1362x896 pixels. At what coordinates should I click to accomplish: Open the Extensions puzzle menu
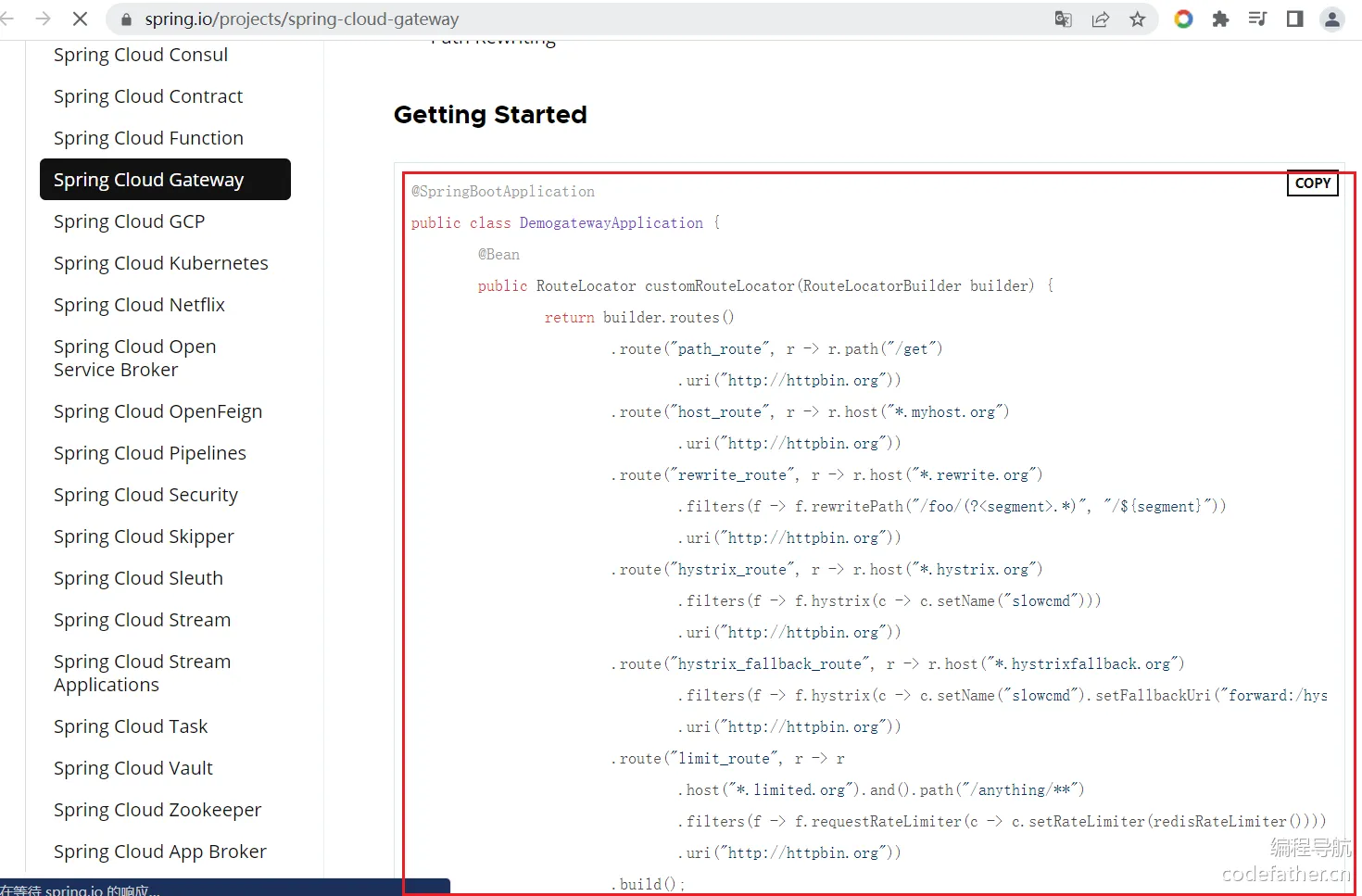tap(1220, 19)
